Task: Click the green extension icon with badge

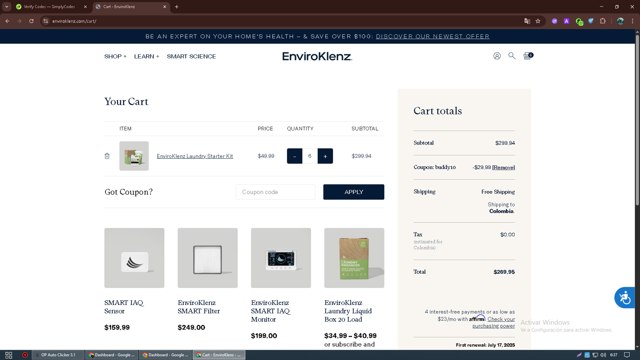Action: pyautogui.click(x=579, y=21)
